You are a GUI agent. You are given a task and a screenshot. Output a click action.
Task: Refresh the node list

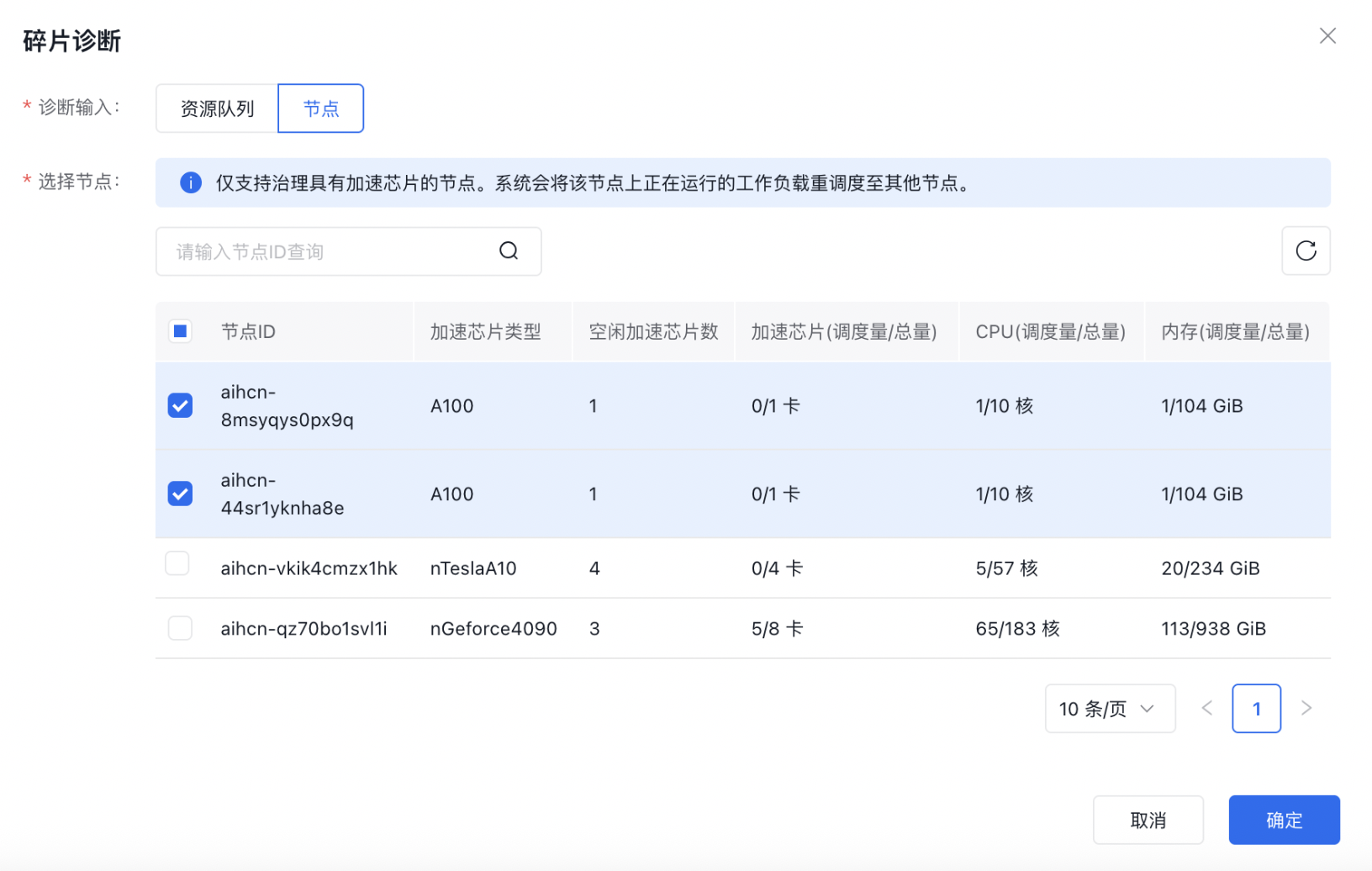click(1305, 251)
